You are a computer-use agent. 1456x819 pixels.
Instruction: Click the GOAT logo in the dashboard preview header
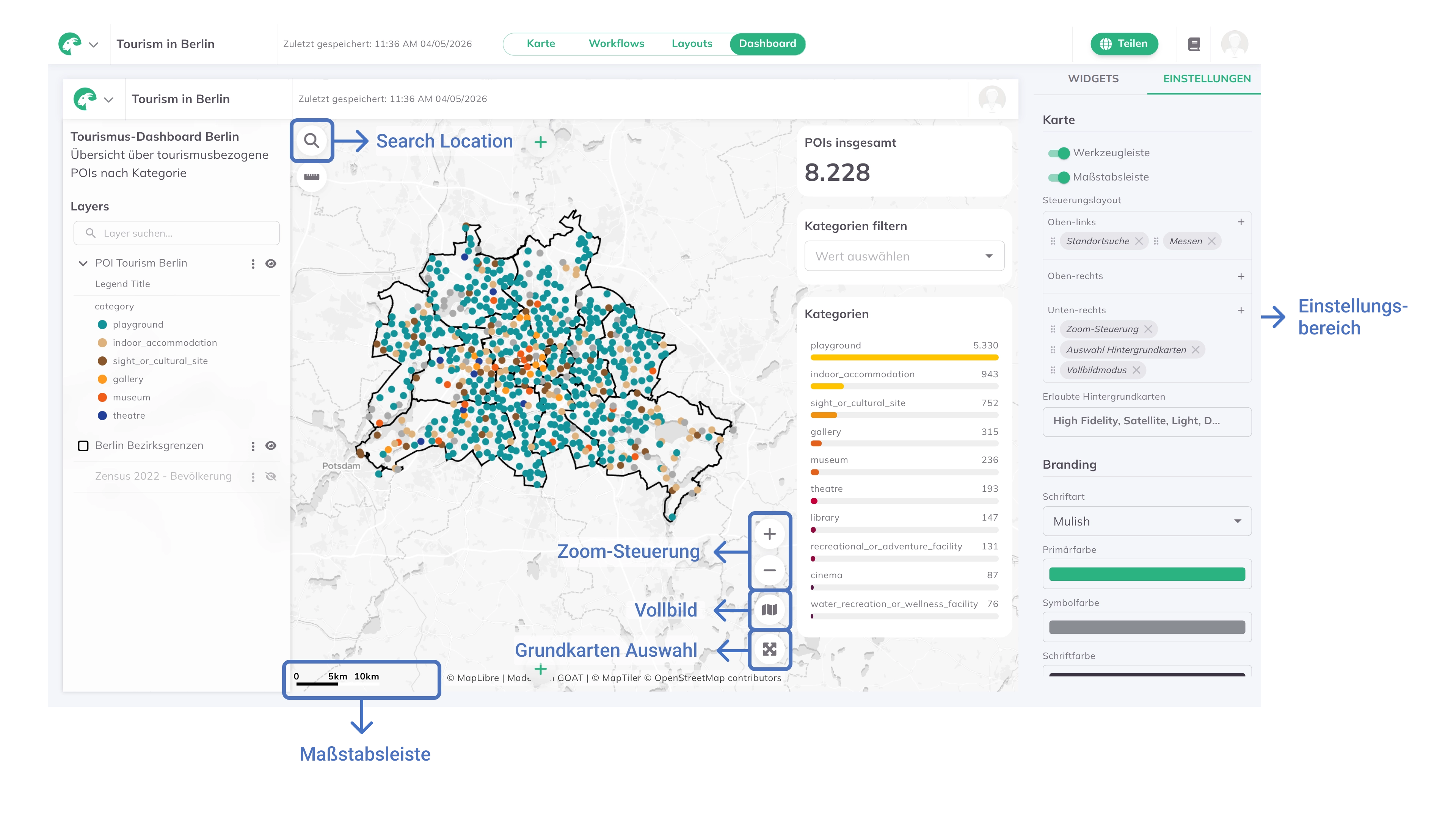85,99
